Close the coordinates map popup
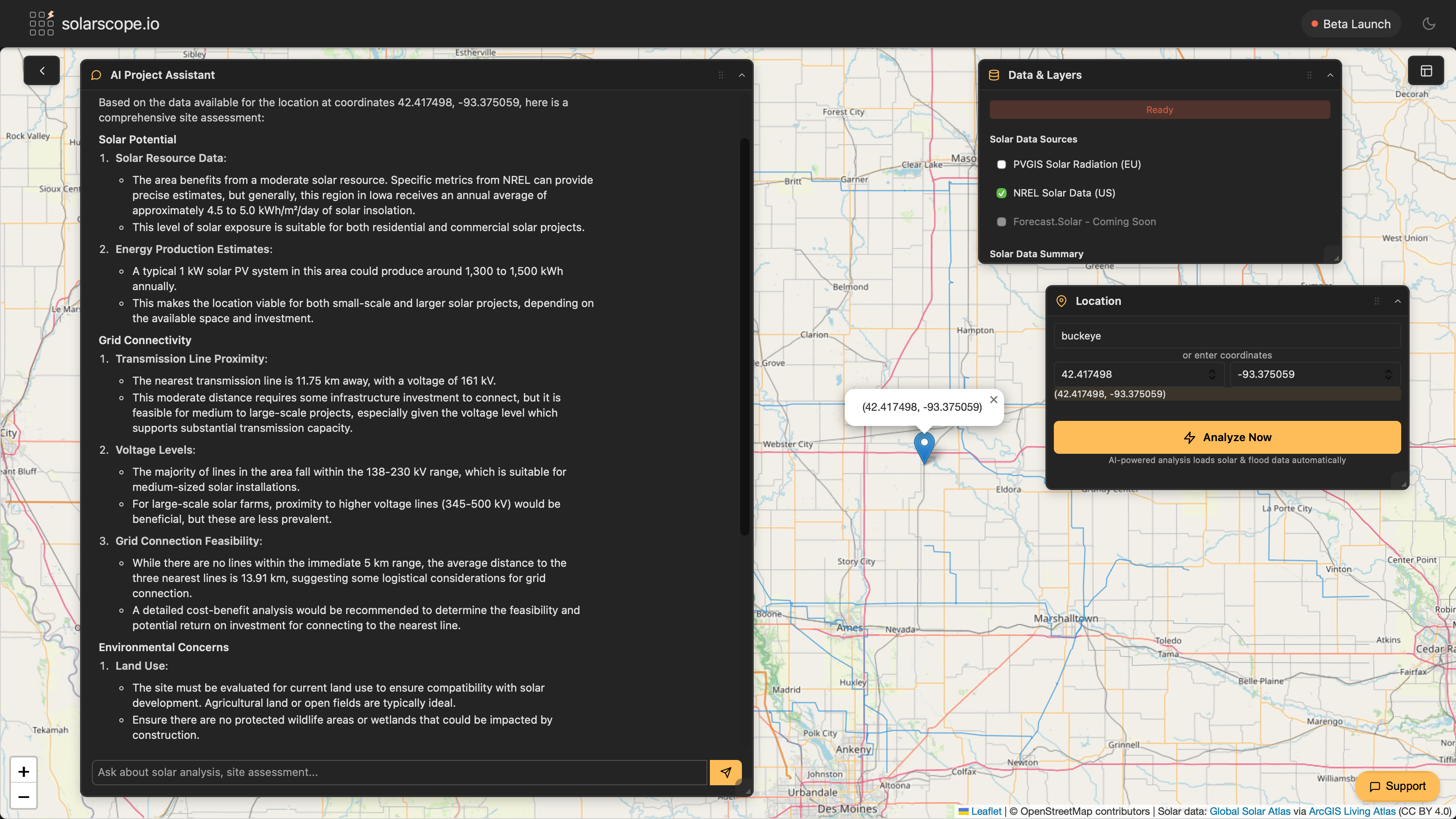Screen dimensions: 1456x819 pos(994,399)
